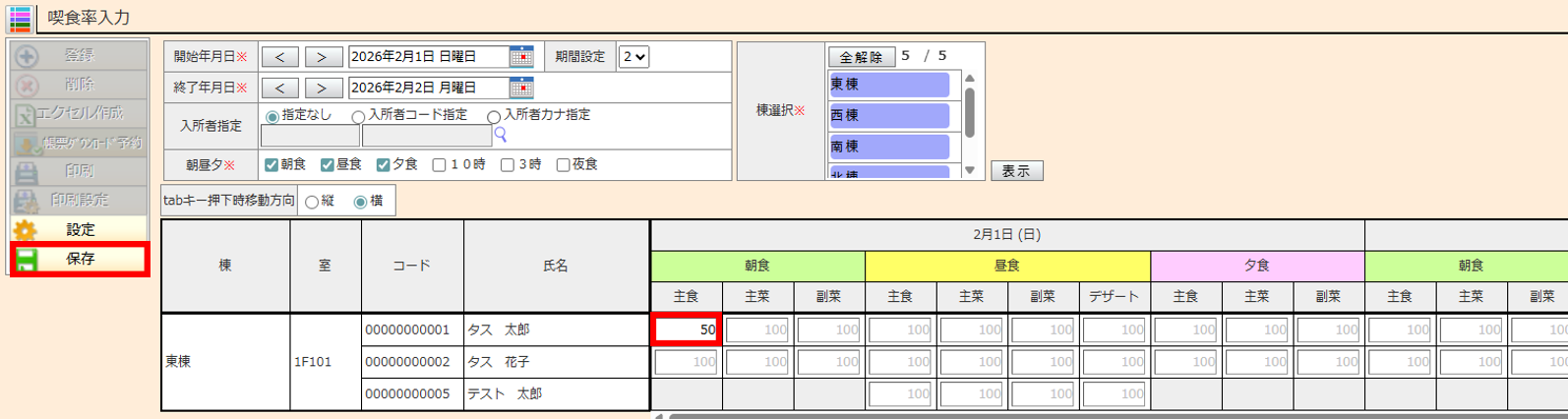Image resolution: width=1568 pixels, height=419 pixels.
Task: Click the resident search magnifier icon
Action: (501, 135)
